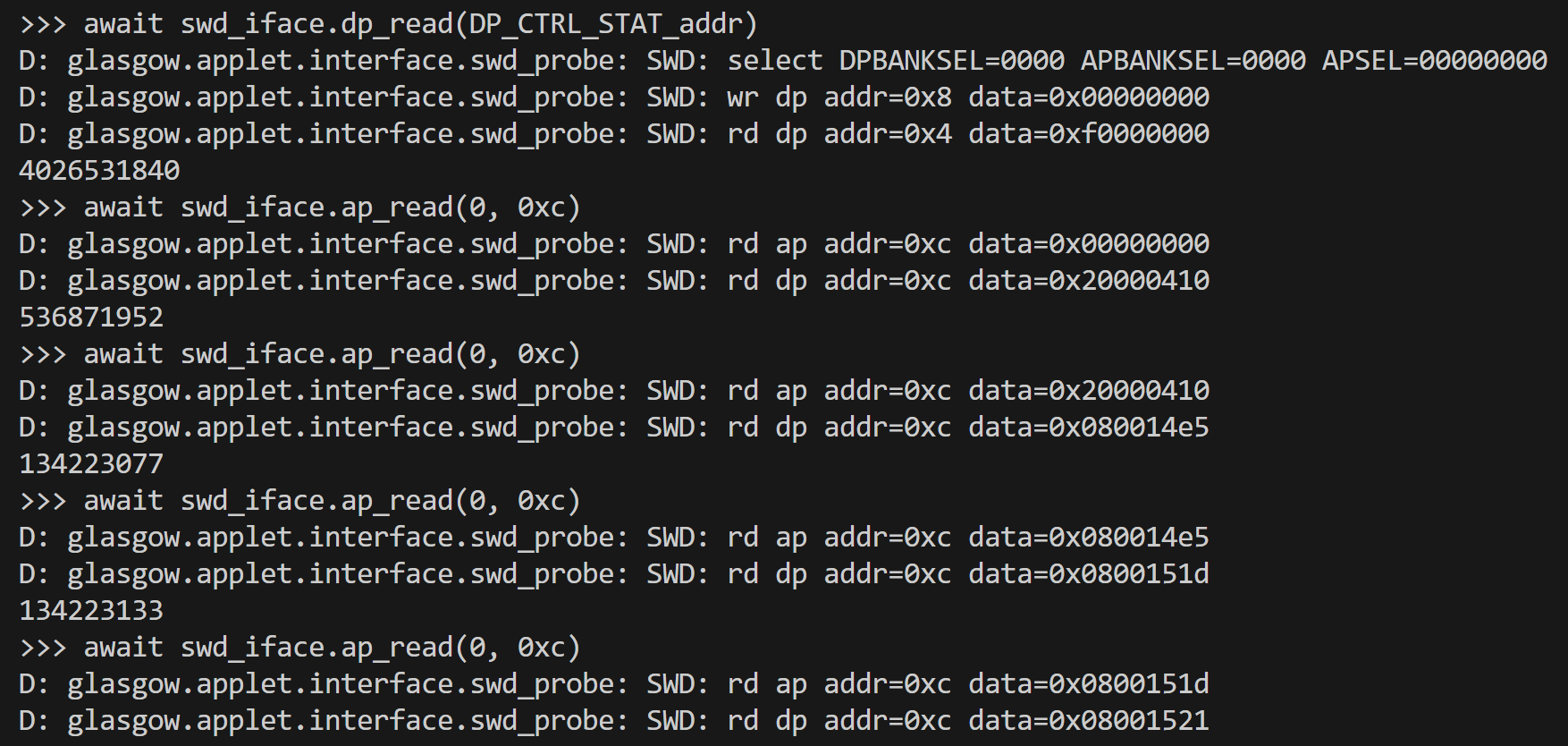Click the DPBANKSEL=0000 select log line
This screenshot has height=746, width=1568.
[783, 61]
